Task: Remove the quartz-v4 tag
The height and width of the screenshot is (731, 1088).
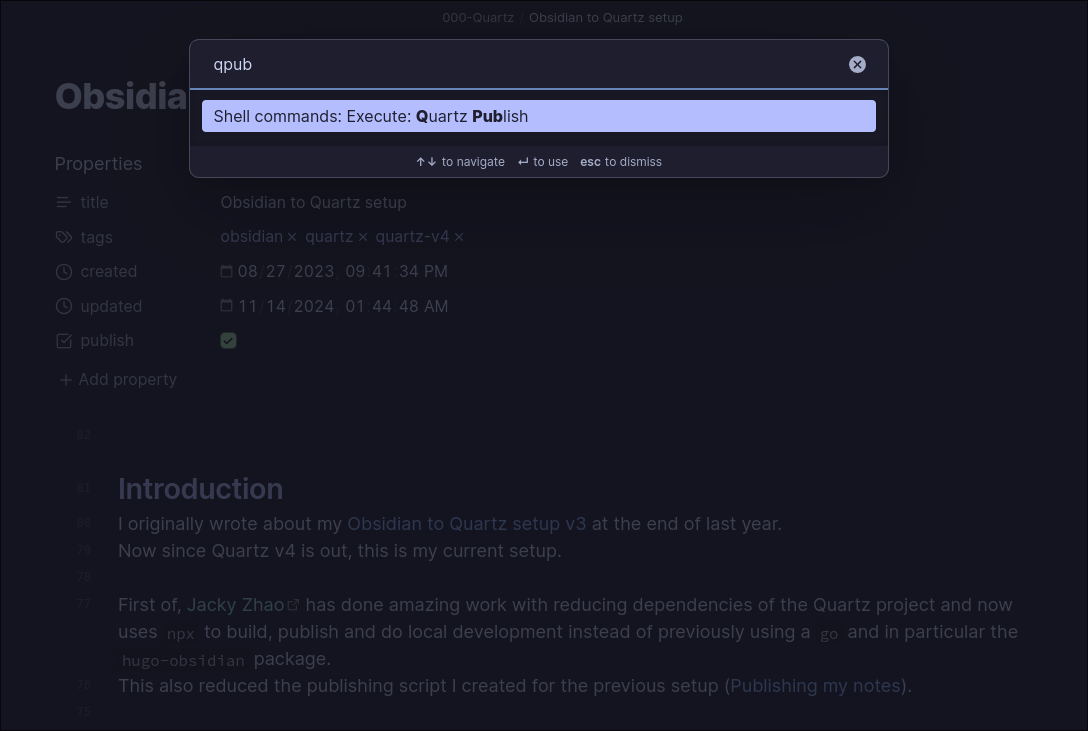Action: tap(459, 237)
